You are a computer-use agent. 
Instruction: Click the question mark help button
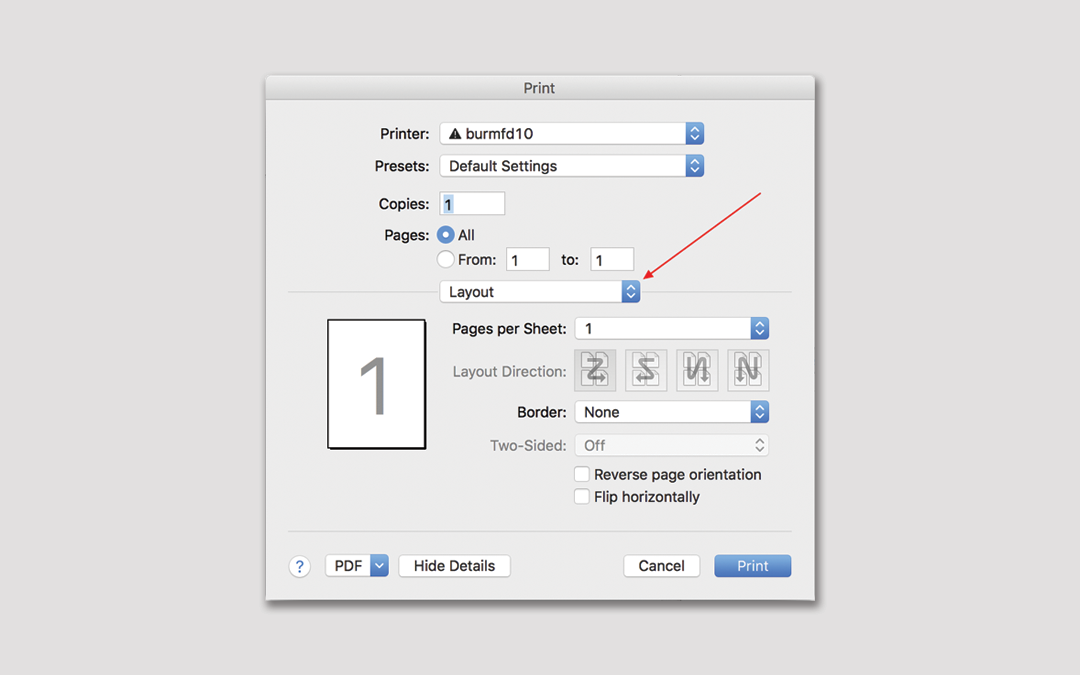[300, 566]
